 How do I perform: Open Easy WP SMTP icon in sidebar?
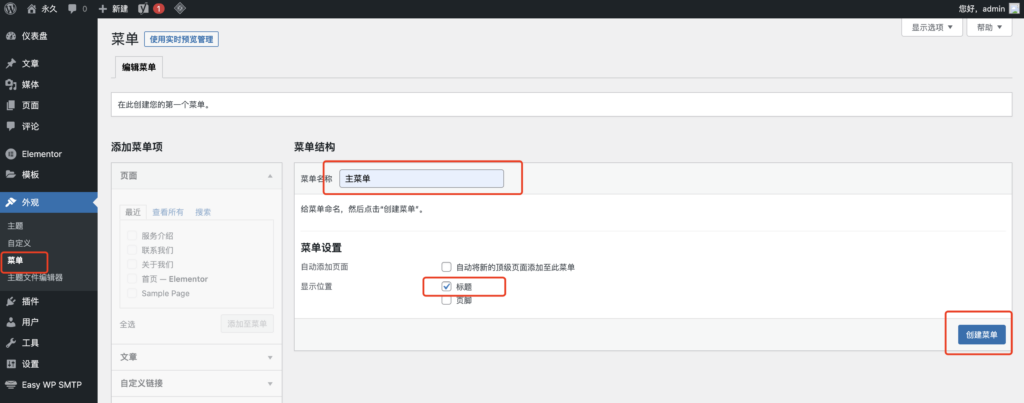tap(10, 385)
